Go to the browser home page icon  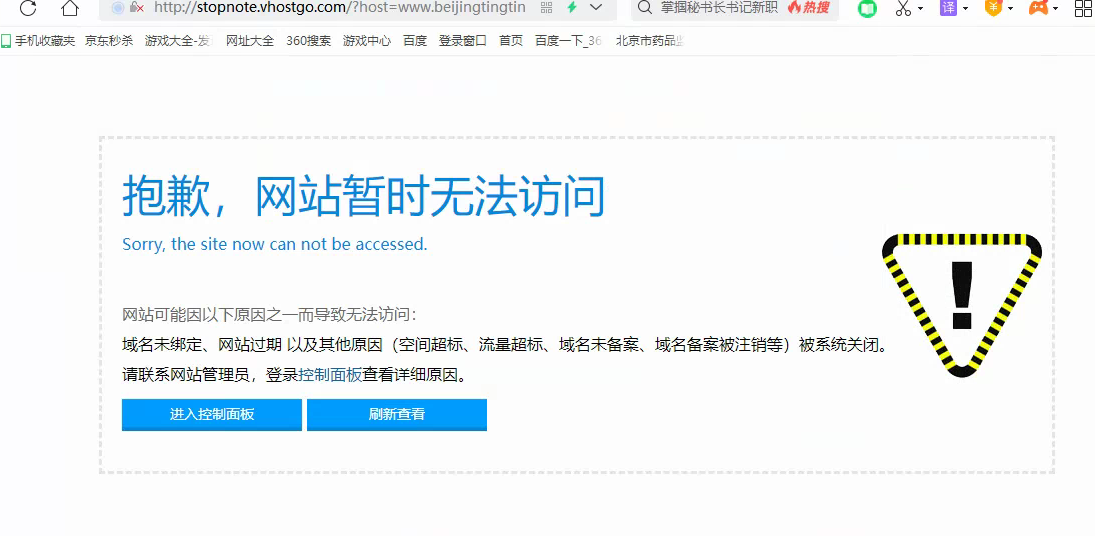point(69,8)
